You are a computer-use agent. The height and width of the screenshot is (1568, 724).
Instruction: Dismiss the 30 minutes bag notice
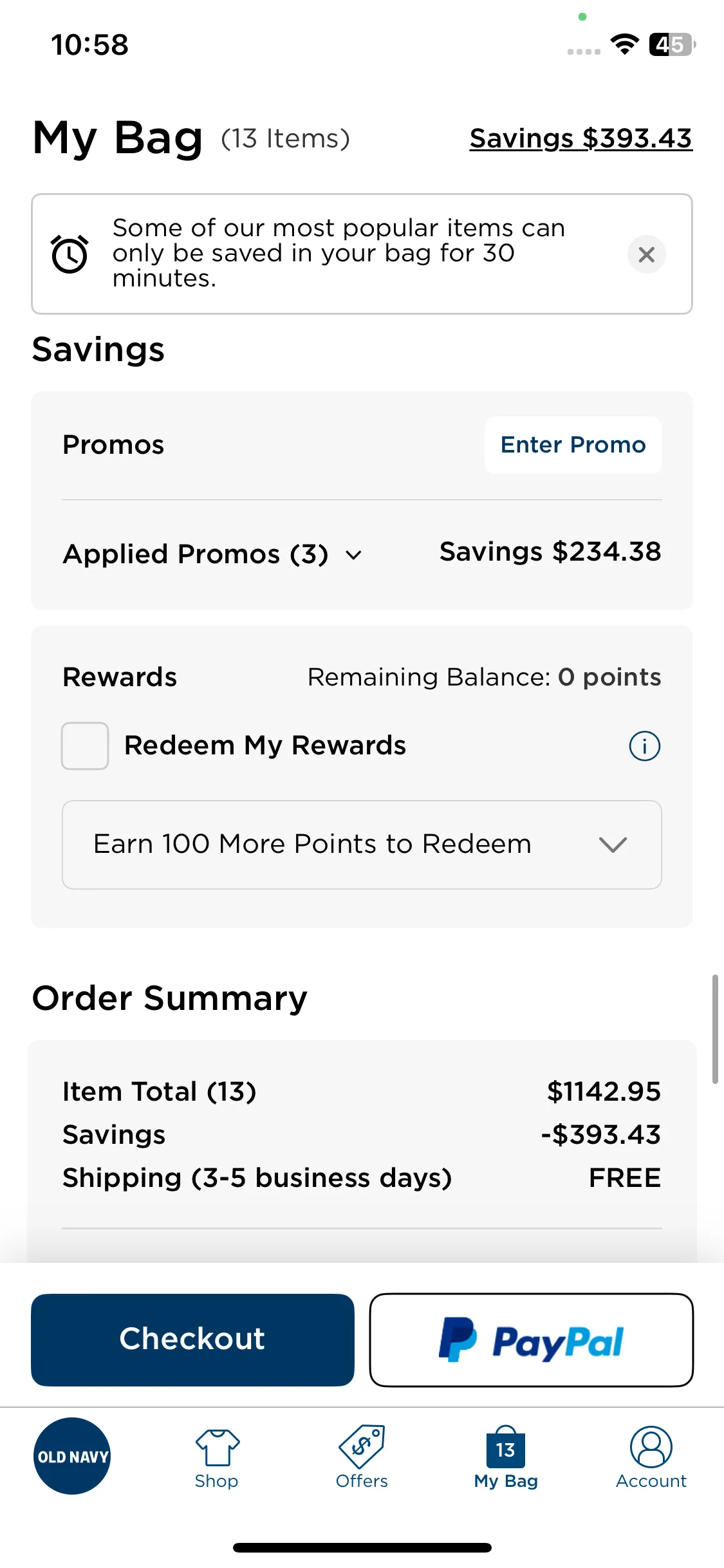click(x=646, y=254)
